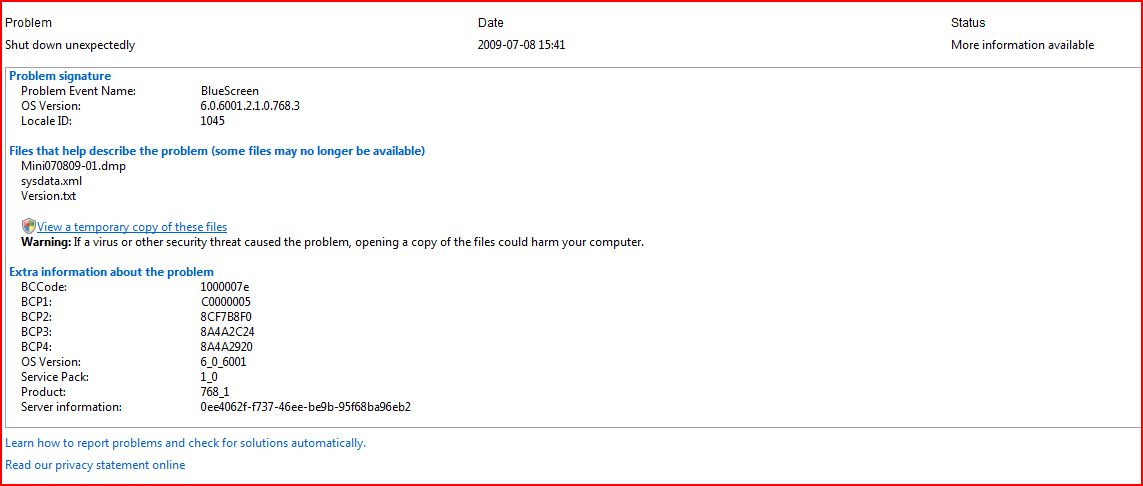Click the 'Extra information about the problem' heading
Screen dimensions: 1143x486
(x=111, y=272)
